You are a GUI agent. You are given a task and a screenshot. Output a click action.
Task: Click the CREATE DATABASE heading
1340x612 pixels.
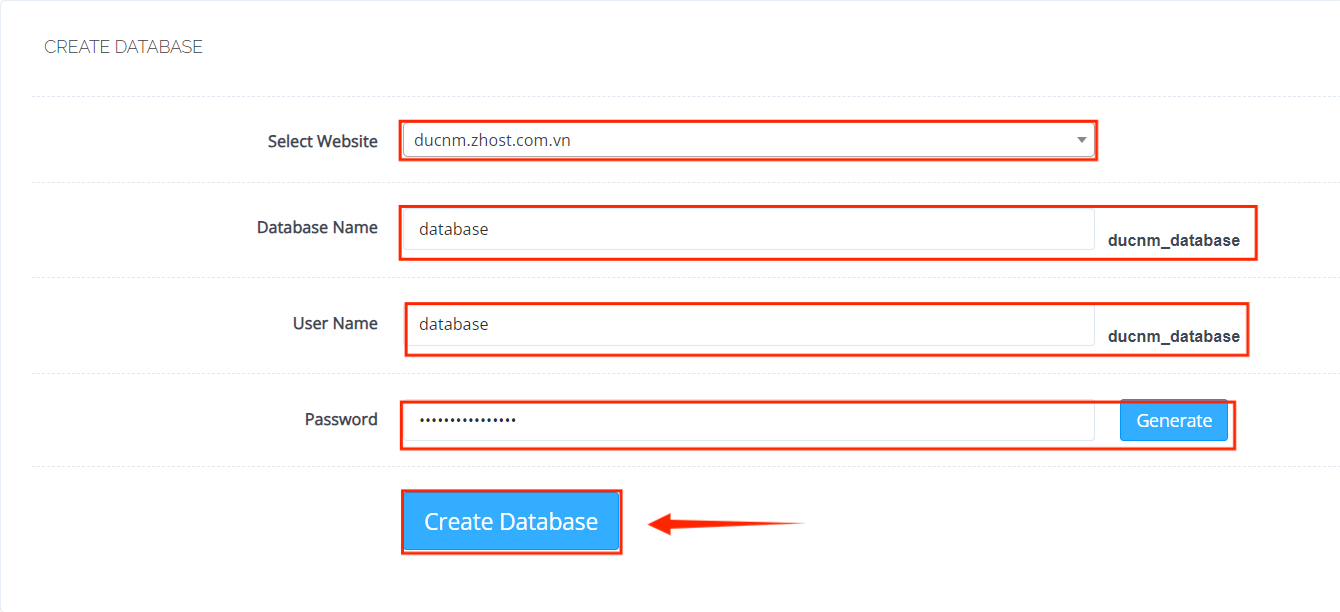tap(123, 47)
